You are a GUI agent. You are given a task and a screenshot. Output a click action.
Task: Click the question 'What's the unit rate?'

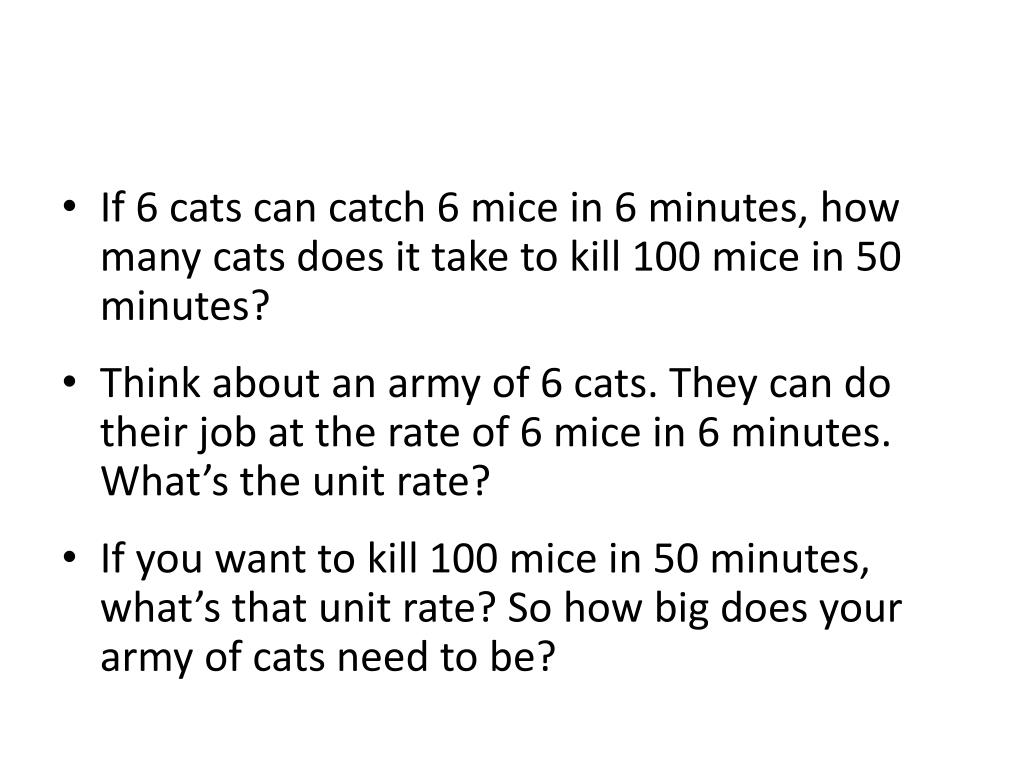(295, 481)
